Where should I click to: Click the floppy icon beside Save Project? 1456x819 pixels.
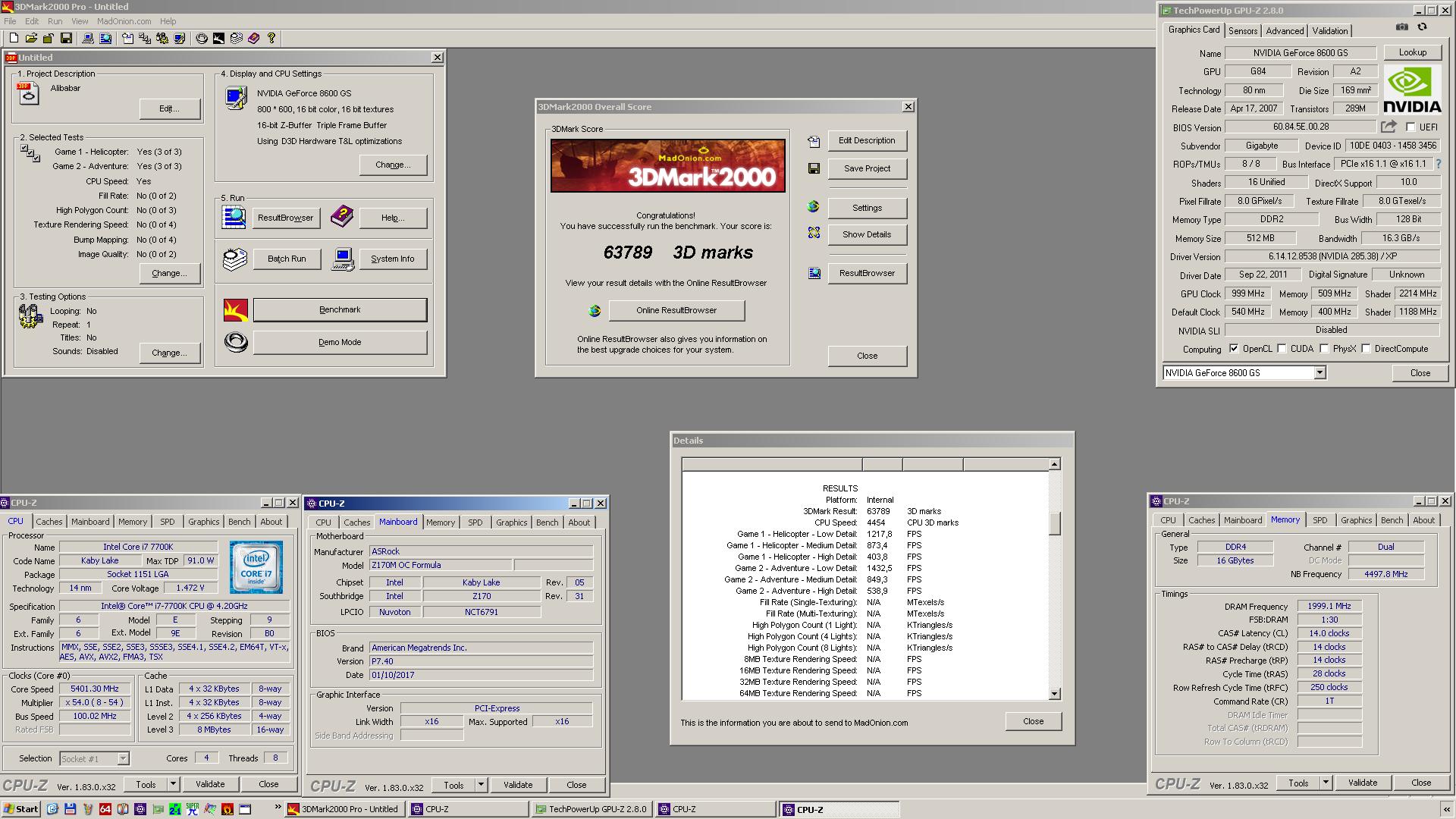click(814, 168)
